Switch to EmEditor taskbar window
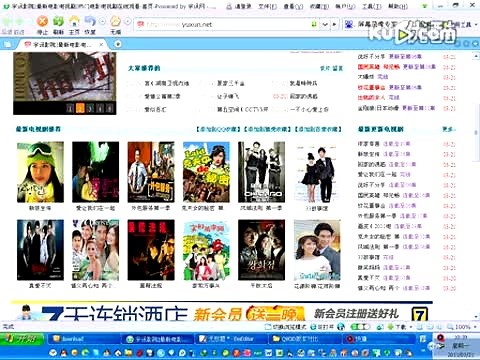The width and height of the screenshot is (480, 360). click(x=230, y=339)
